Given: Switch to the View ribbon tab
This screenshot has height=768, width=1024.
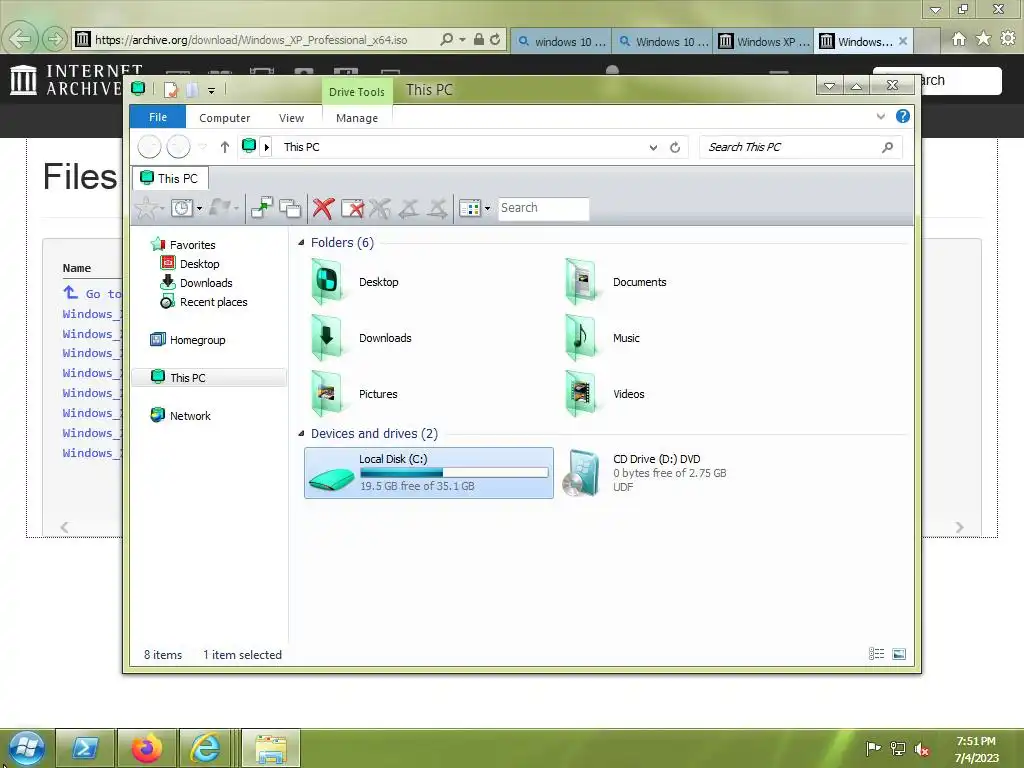Looking at the screenshot, I should tap(291, 118).
